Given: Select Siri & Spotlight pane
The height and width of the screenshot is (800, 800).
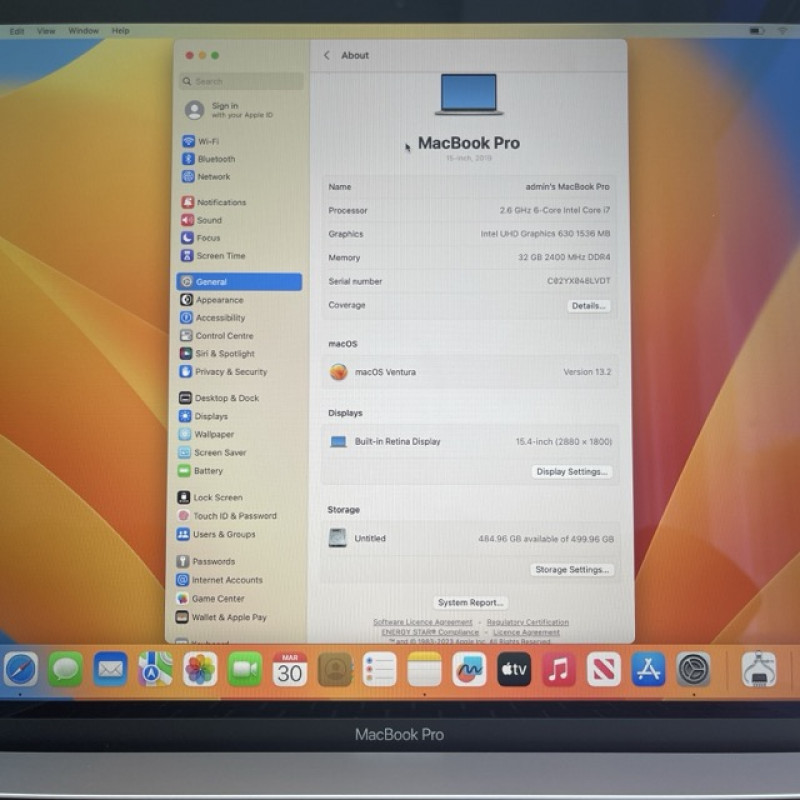Looking at the screenshot, I should [x=217, y=354].
